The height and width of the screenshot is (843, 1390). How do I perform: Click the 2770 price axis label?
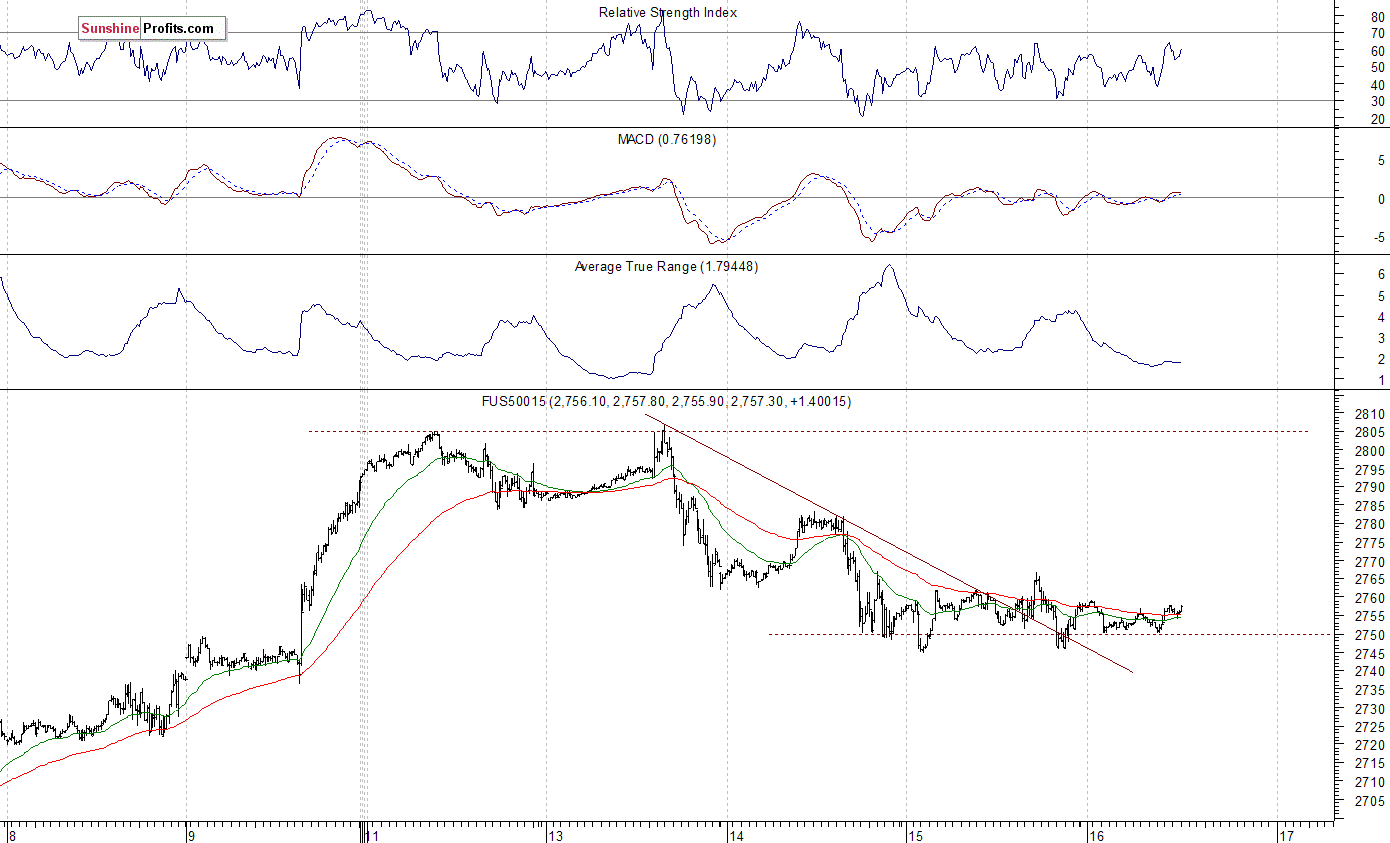1370,561
